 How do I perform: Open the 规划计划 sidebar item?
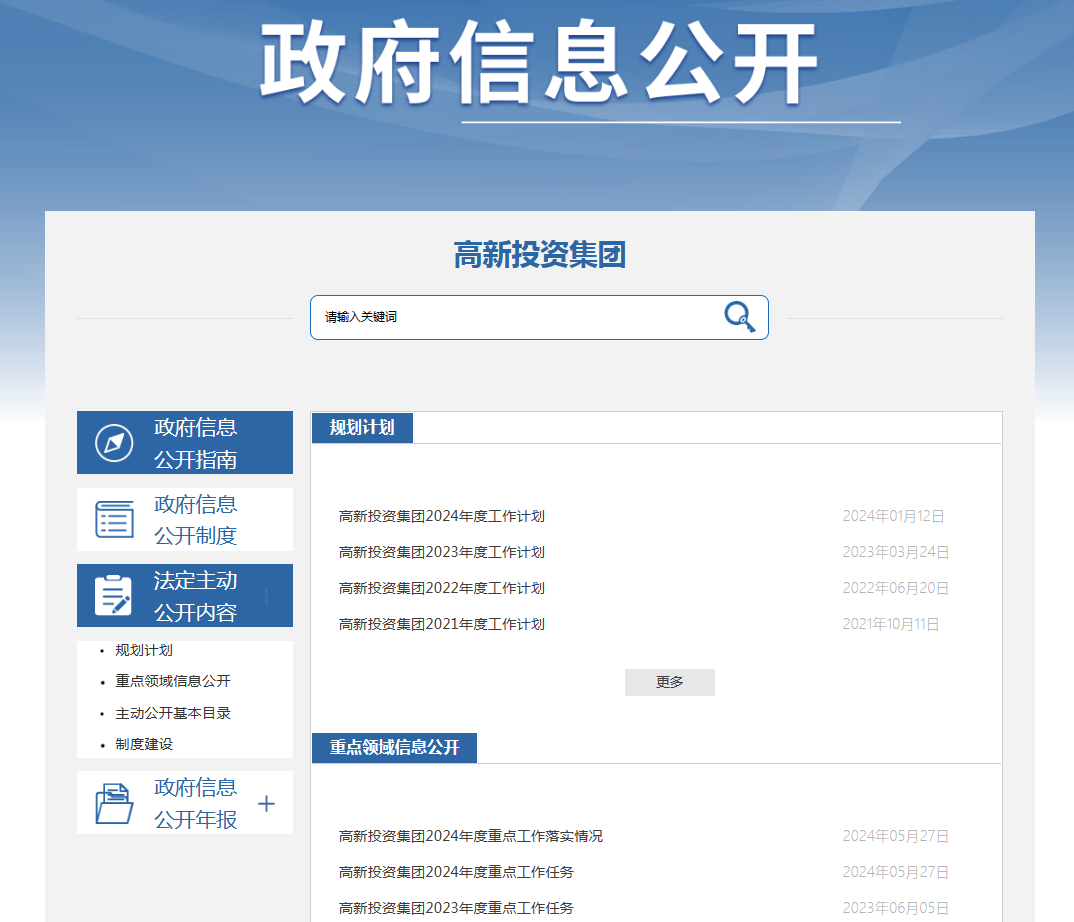[x=144, y=650]
